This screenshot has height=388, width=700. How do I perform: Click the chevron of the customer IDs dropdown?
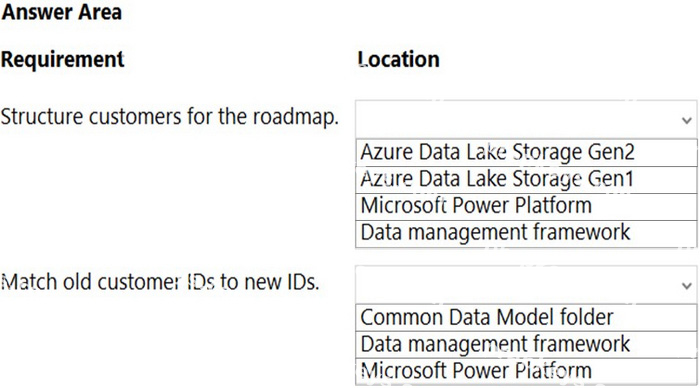(687, 285)
